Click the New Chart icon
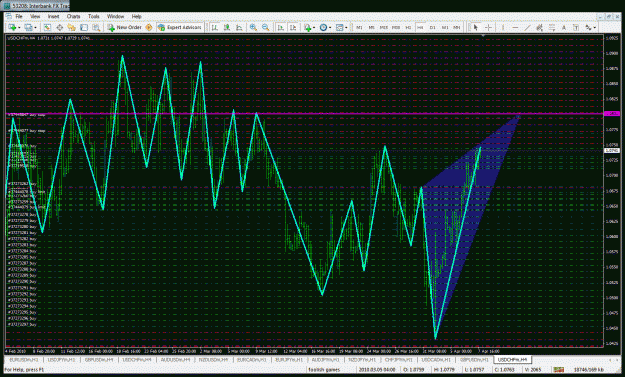The width and height of the screenshot is (625, 377). point(12,27)
